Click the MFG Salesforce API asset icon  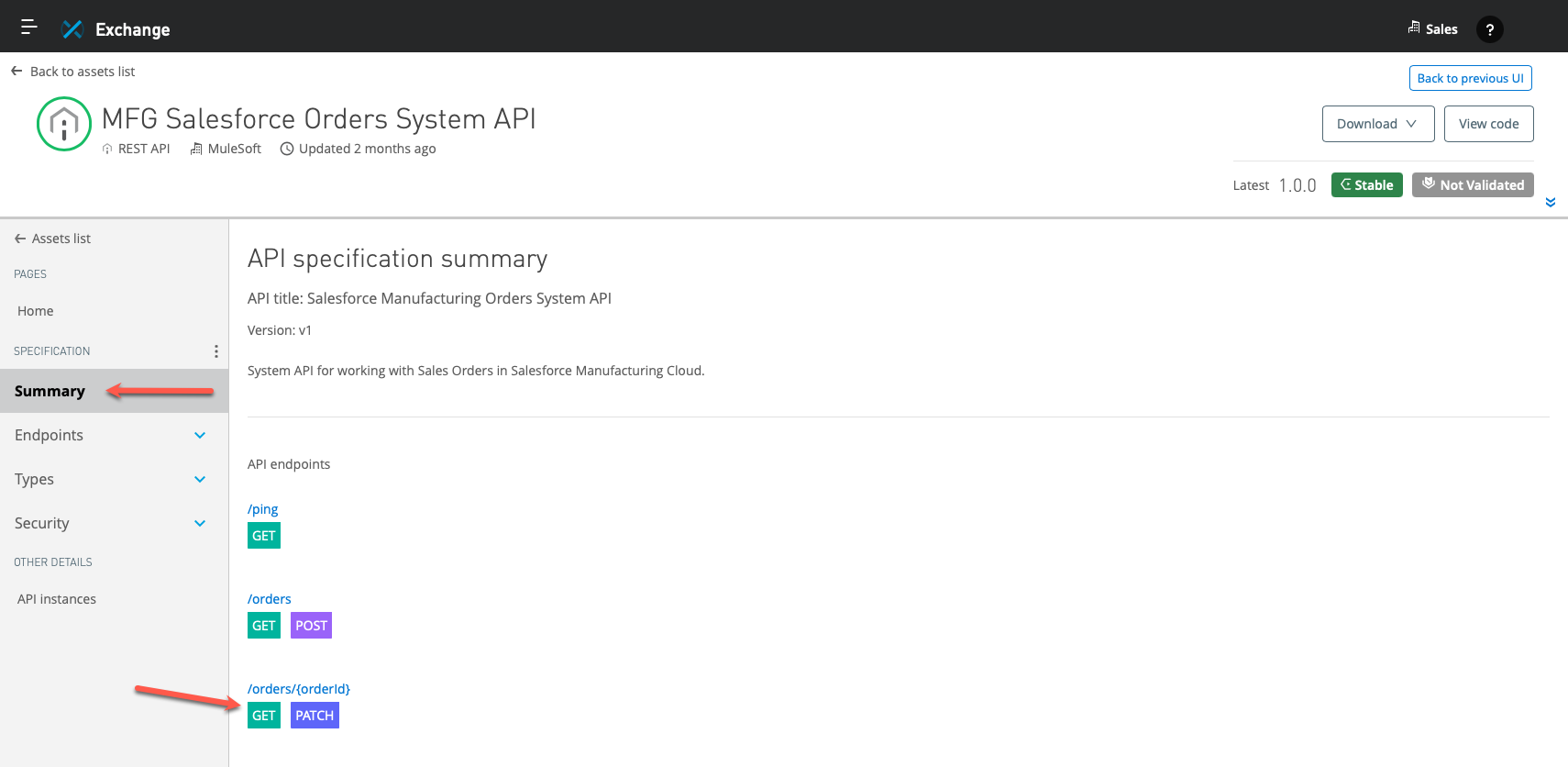[x=64, y=124]
